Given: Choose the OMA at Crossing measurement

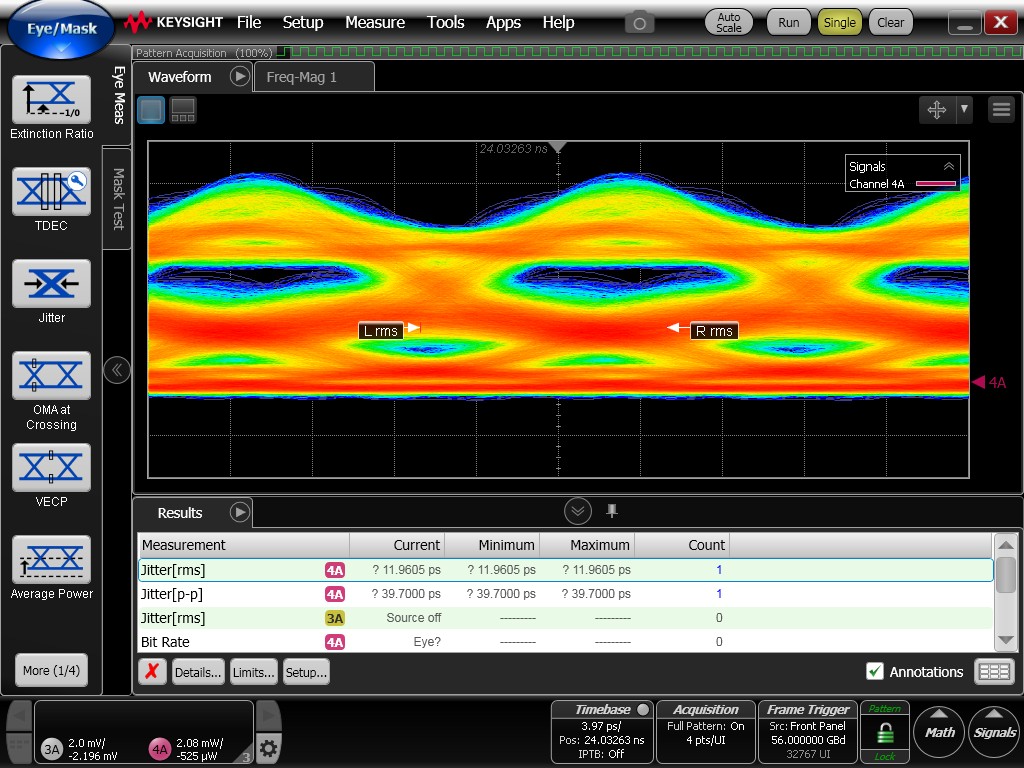Looking at the screenshot, I should (x=51, y=376).
